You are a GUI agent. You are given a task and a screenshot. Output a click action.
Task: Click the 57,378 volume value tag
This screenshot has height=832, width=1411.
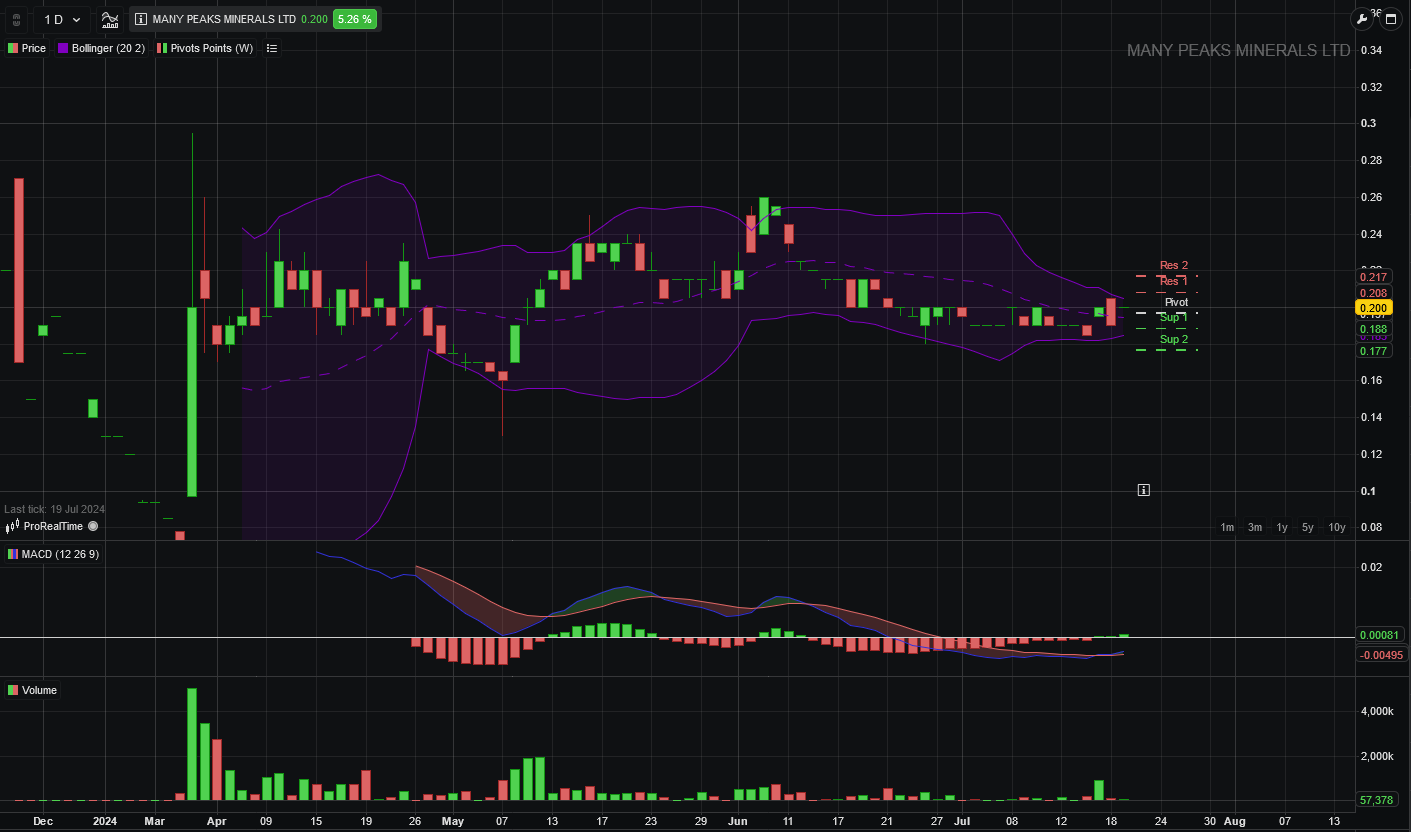[x=1377, y=800]
